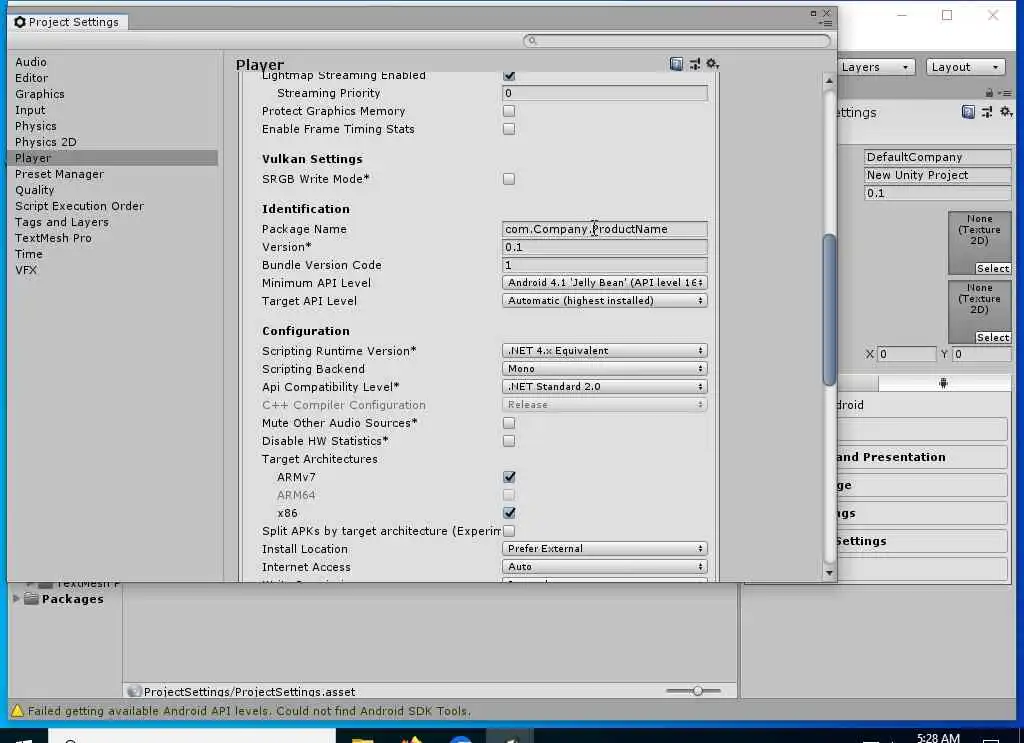Click asset icon next to ProjectSettings.asset path
Viewport: 1024px width, 743px height.
pos(135,691)
